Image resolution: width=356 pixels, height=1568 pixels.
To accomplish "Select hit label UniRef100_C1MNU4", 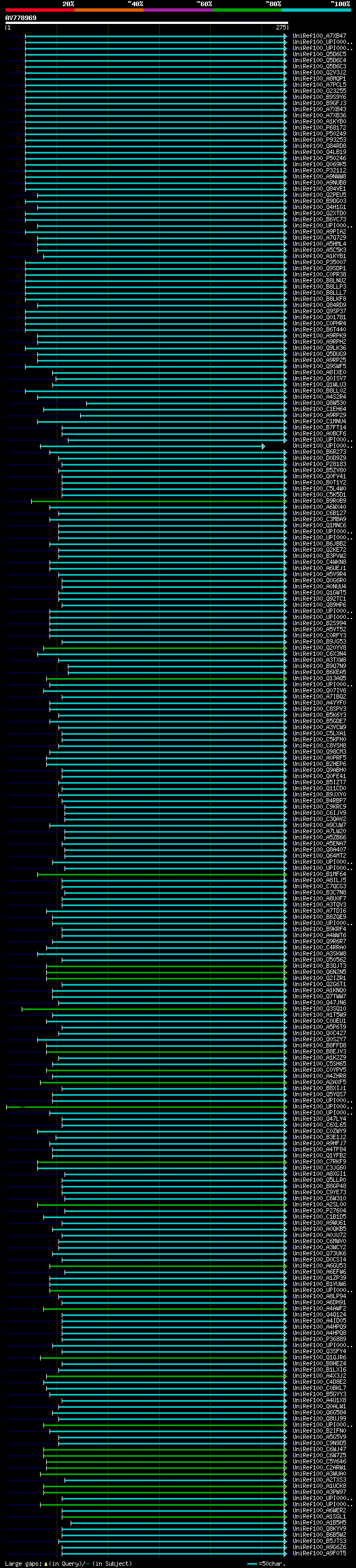I will coord(319,421).
